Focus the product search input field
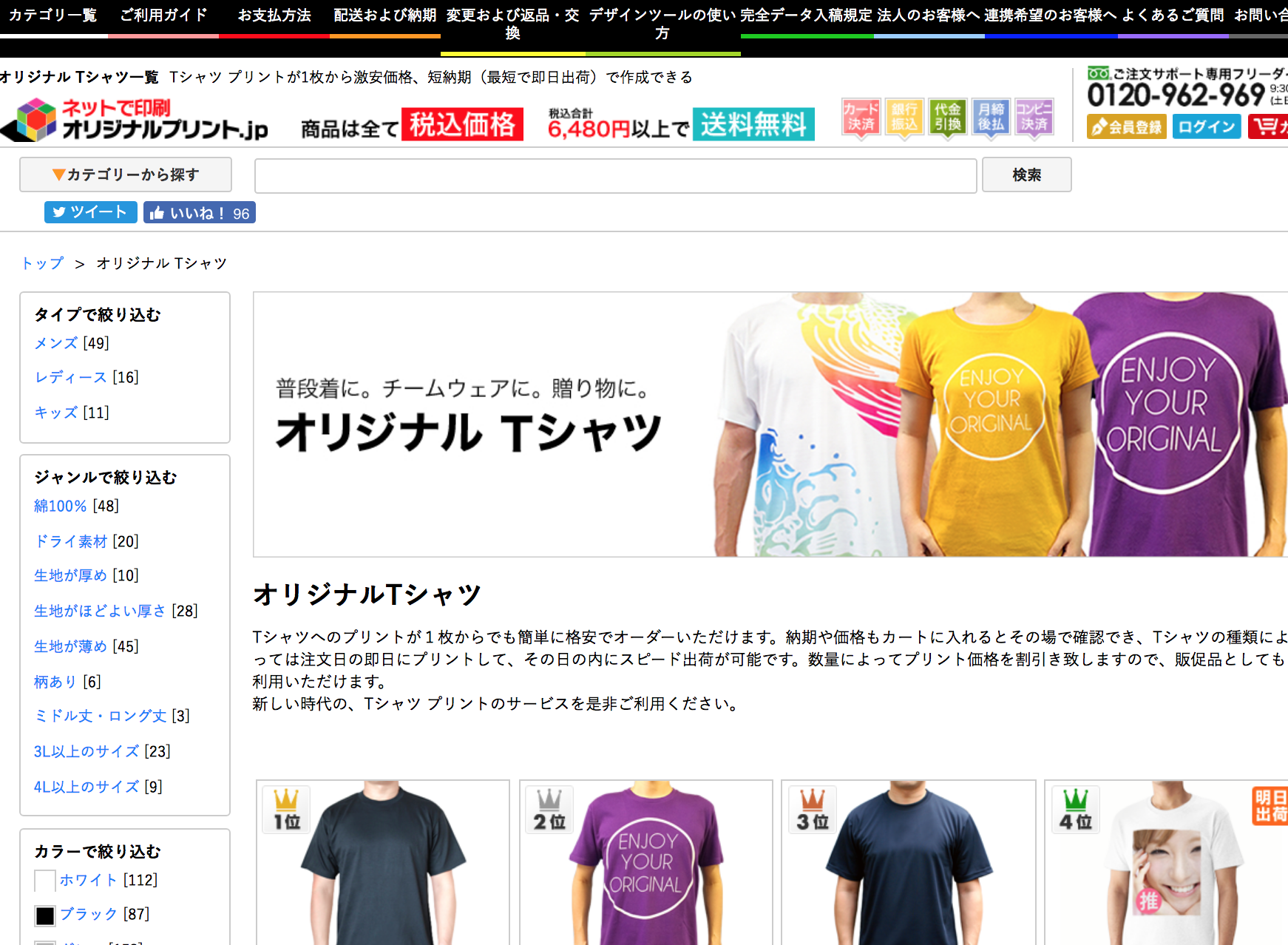 pyautogui.click(x=615, y=175)
